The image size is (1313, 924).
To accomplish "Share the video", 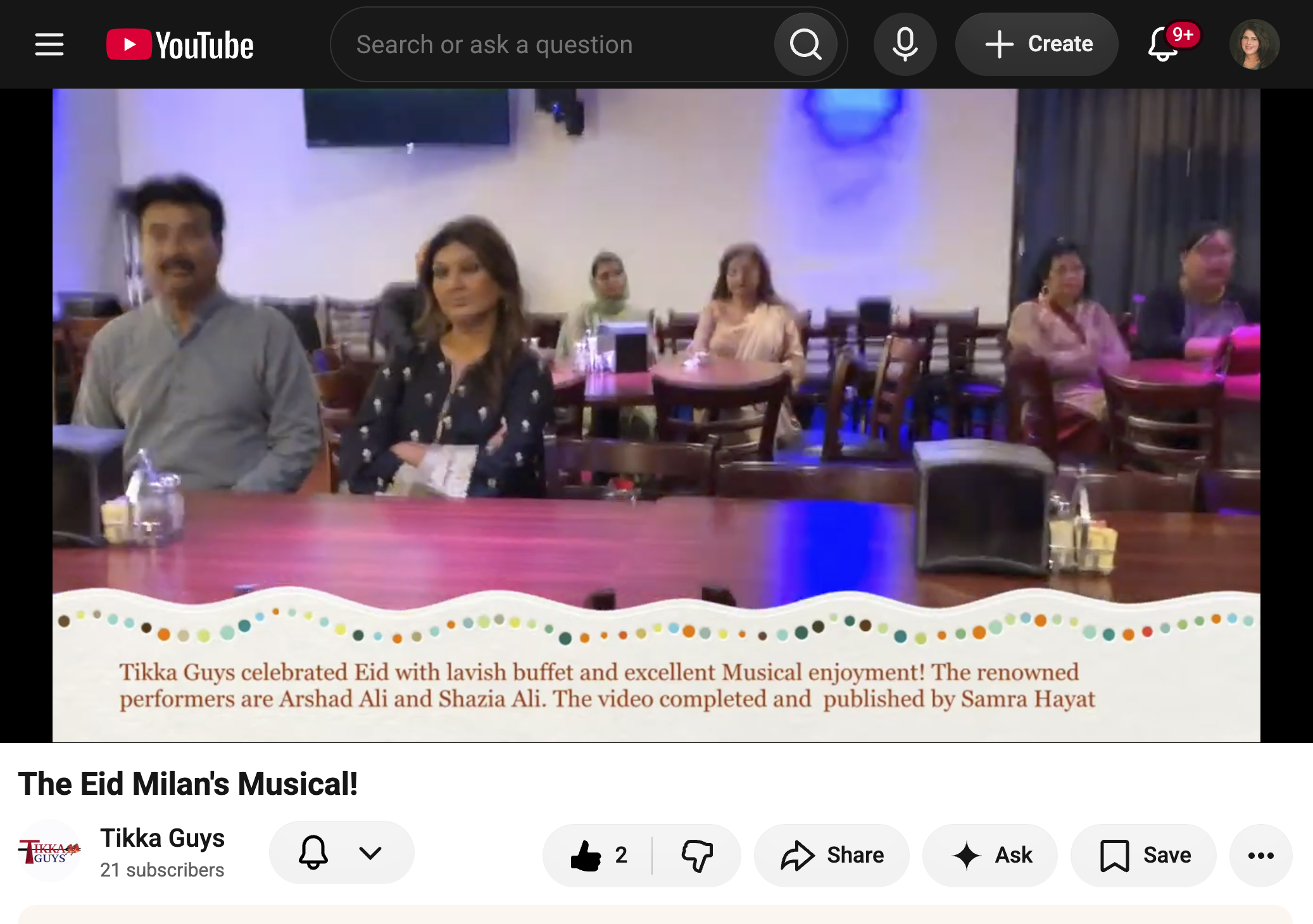I will [x=831, y=855].
